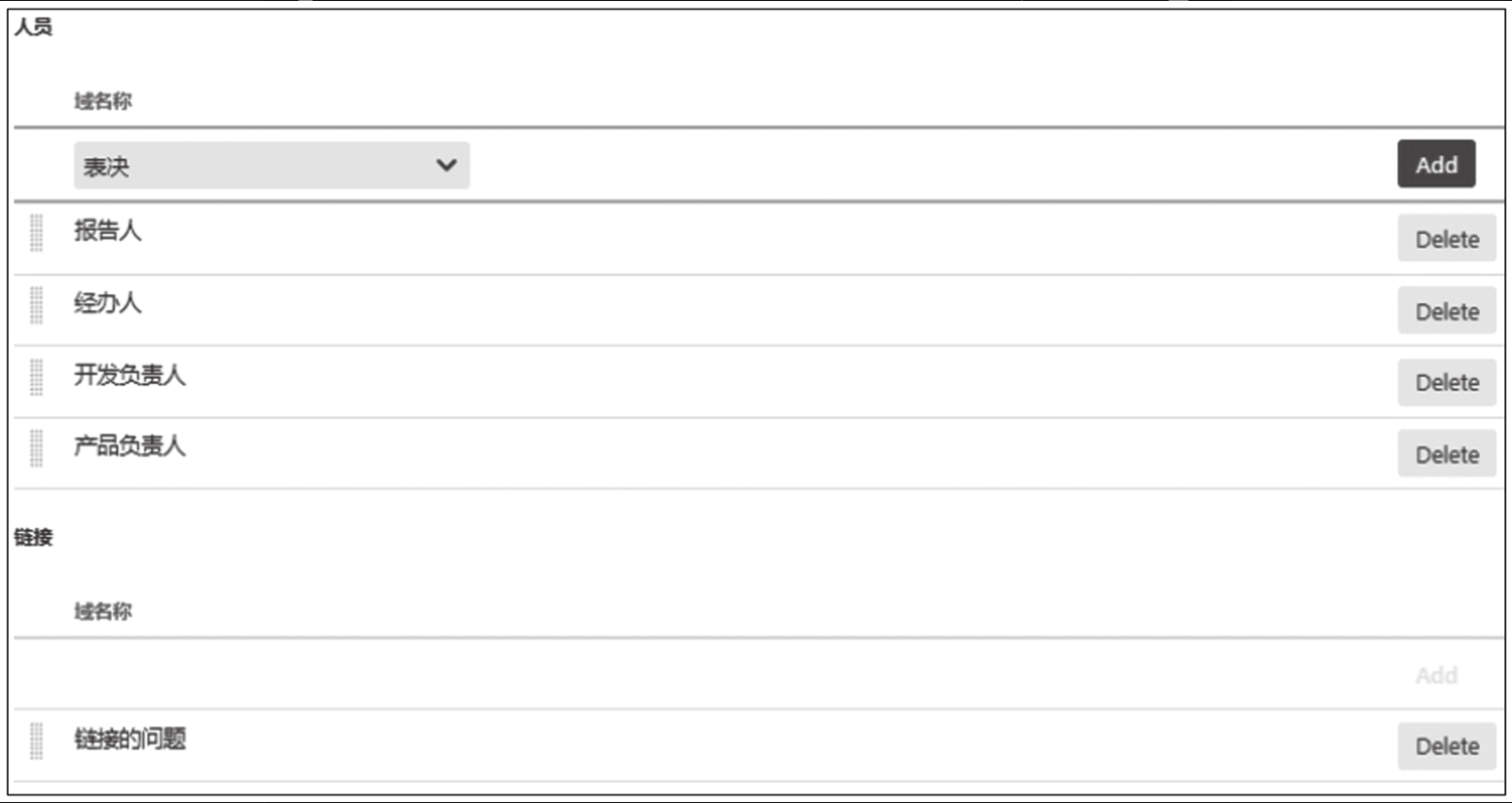Select the 链接的问题 row label
The image size is (1512, 803).
click(x=130, y=739)
